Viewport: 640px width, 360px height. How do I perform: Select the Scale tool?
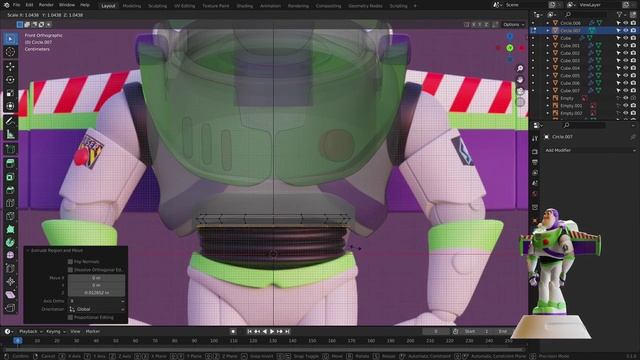tap(10, 93)
